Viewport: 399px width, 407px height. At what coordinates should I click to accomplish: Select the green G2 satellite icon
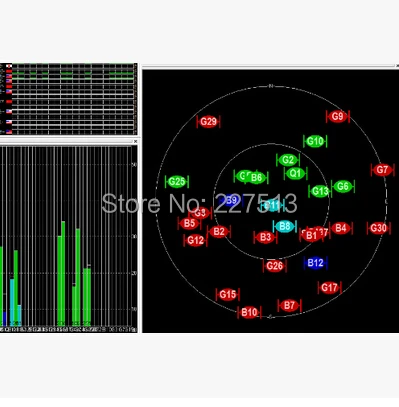point(288,160)
